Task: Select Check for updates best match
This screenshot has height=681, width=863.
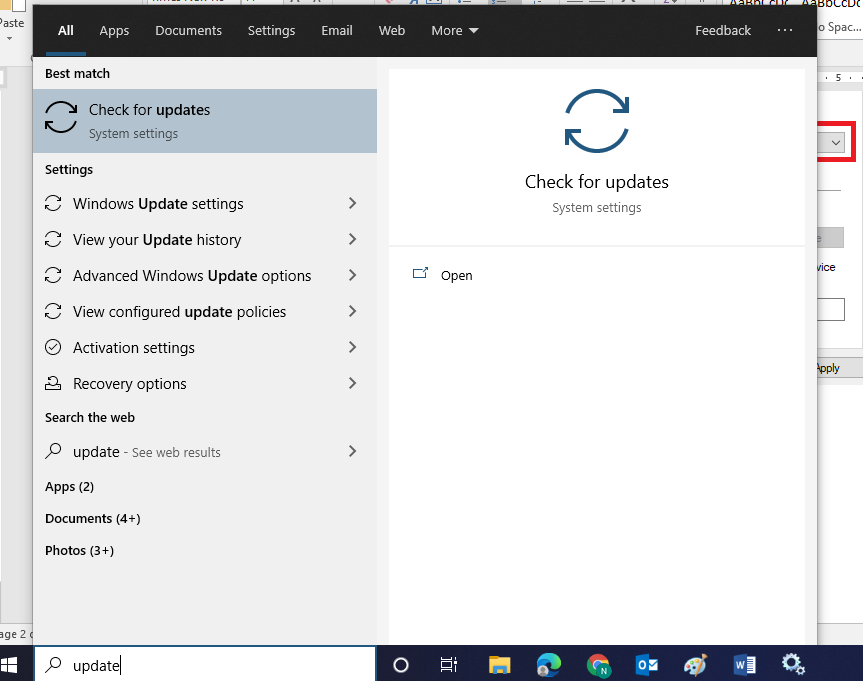Action: (x=205, y=121)
